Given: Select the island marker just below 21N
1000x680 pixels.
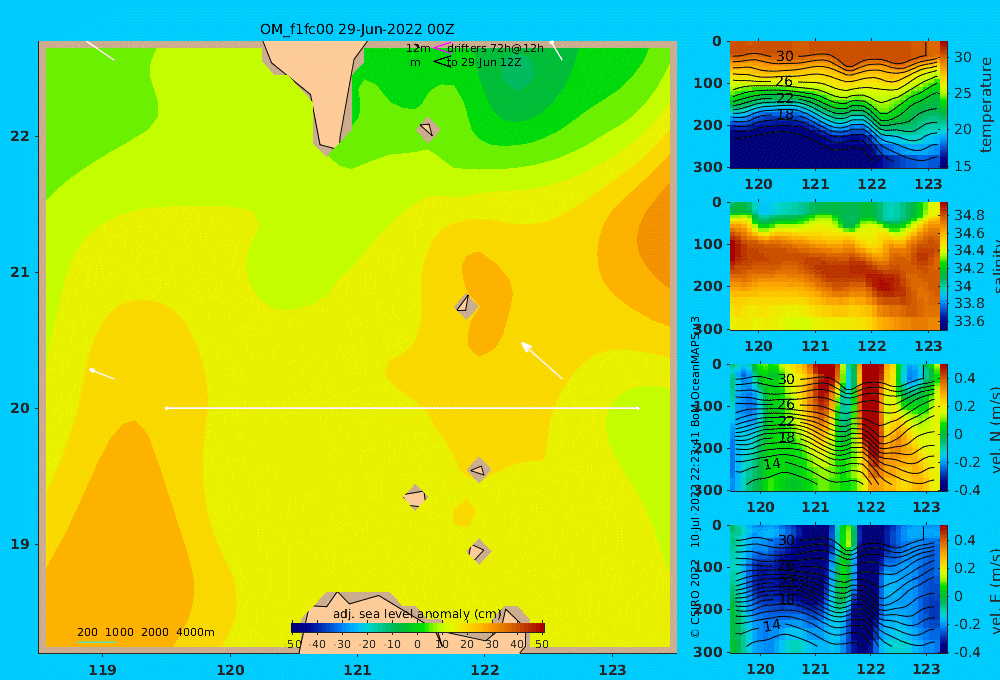Looking at the screenshot, I should click(466, 306).
